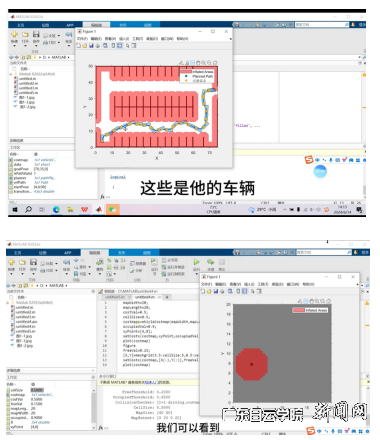This screenshot has width=380, height=440.
Task: Toggle Insert Colorbar in top Figure 1 toolbar
Action: click(x=113, y=46)
